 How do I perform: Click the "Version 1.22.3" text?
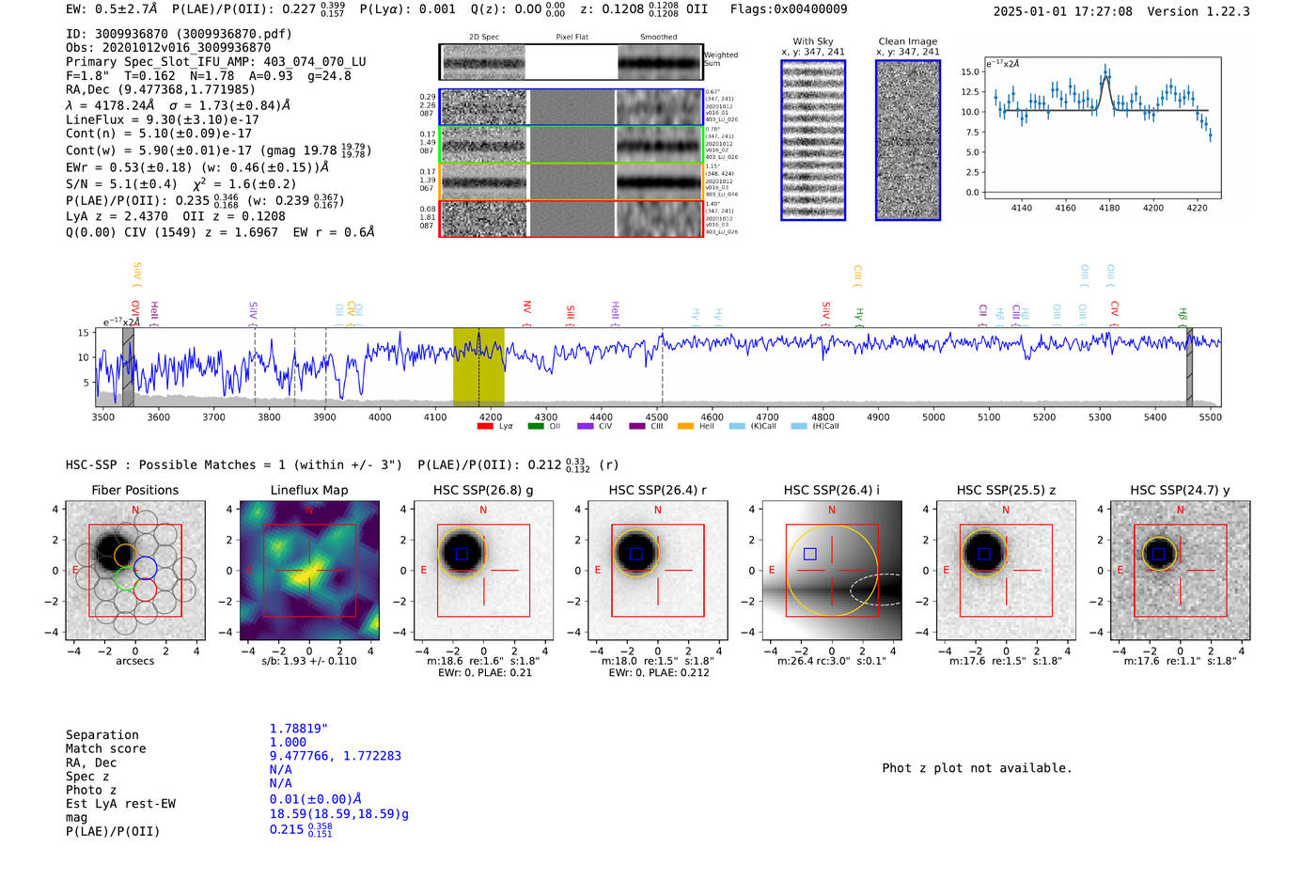1198,12
